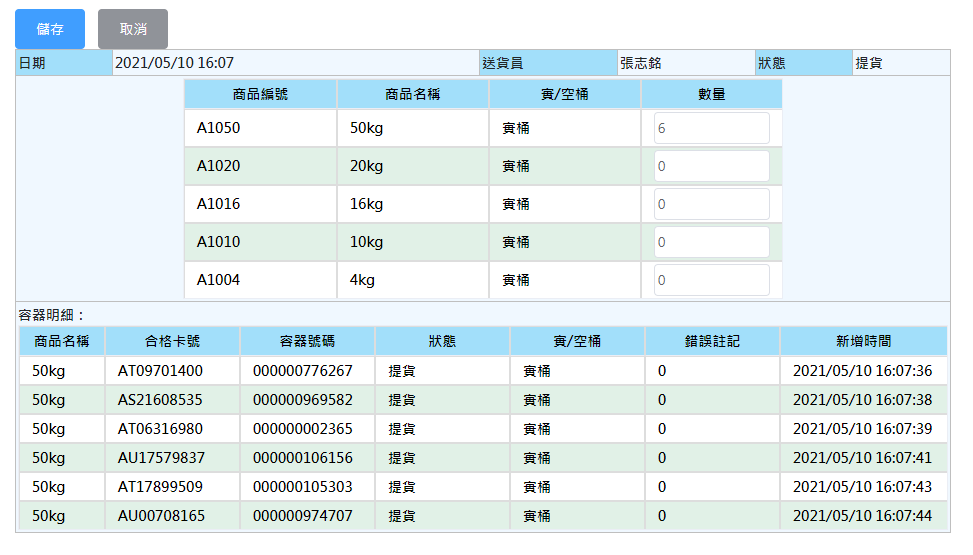Select row with card number AU17579837
Image resolution: width=973 pixels, height=555 pixels.
(483, 458)
